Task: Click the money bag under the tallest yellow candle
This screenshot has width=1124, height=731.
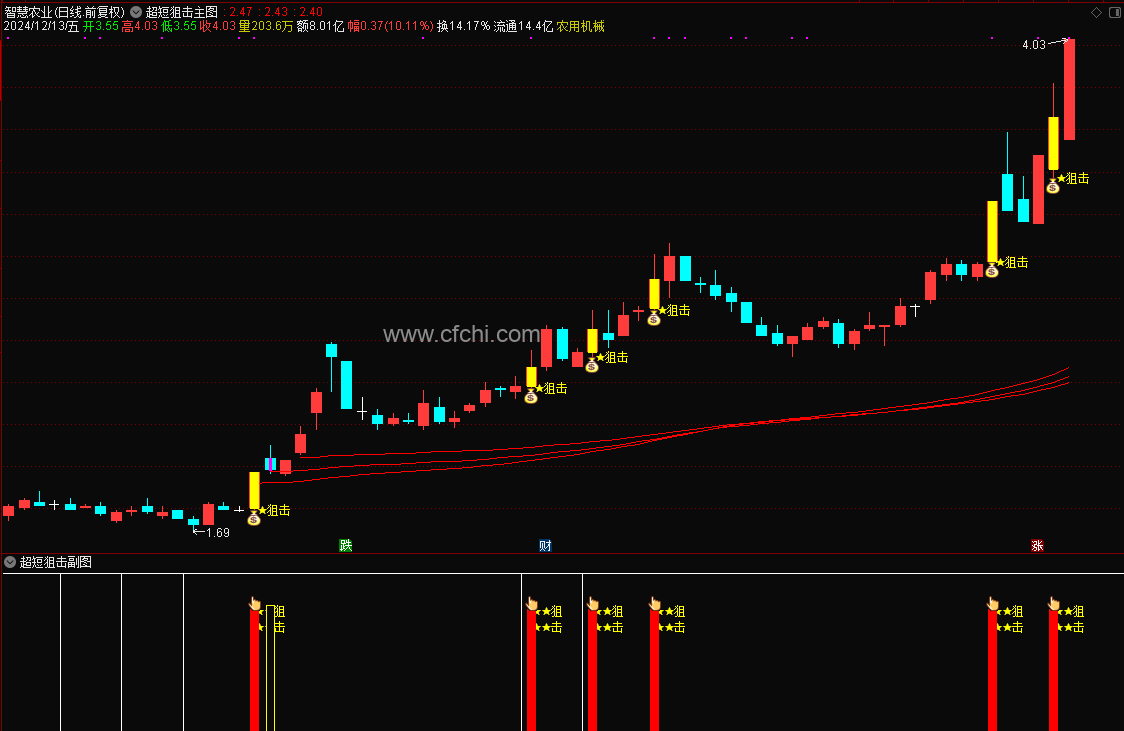Action: pos(992,269)
